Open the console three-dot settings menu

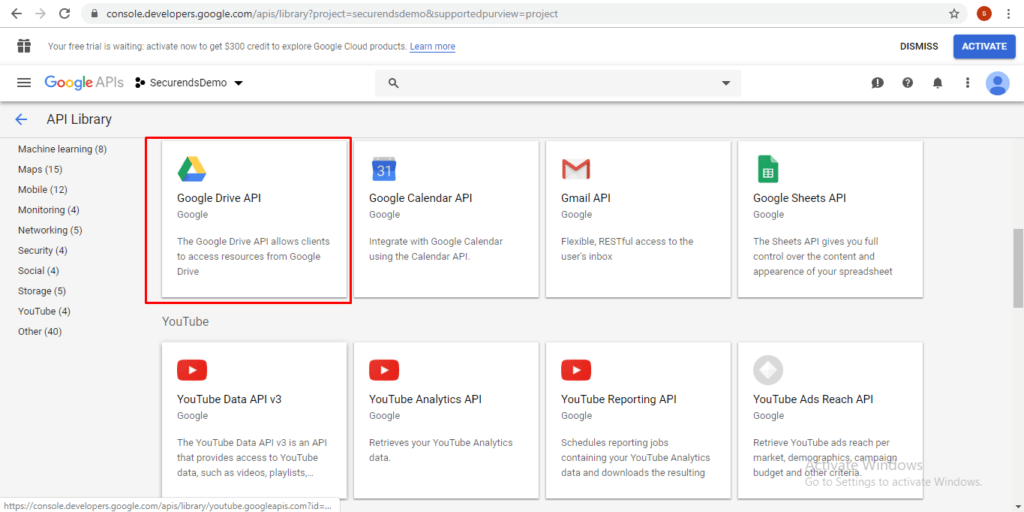pyautogui.click(x=968, y=83)
